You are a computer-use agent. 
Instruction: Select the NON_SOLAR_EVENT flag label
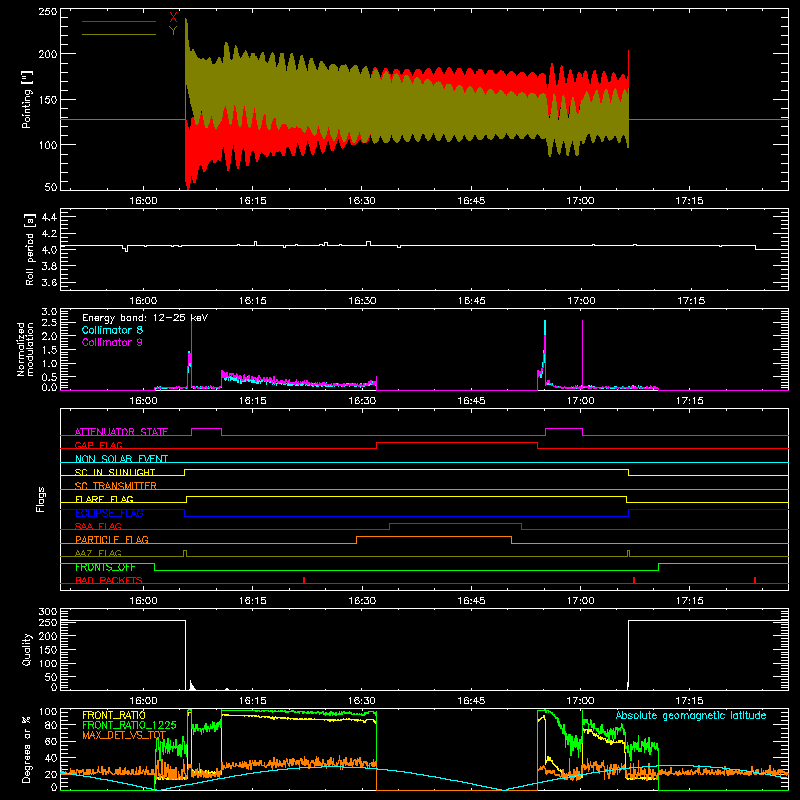[121, 459]
